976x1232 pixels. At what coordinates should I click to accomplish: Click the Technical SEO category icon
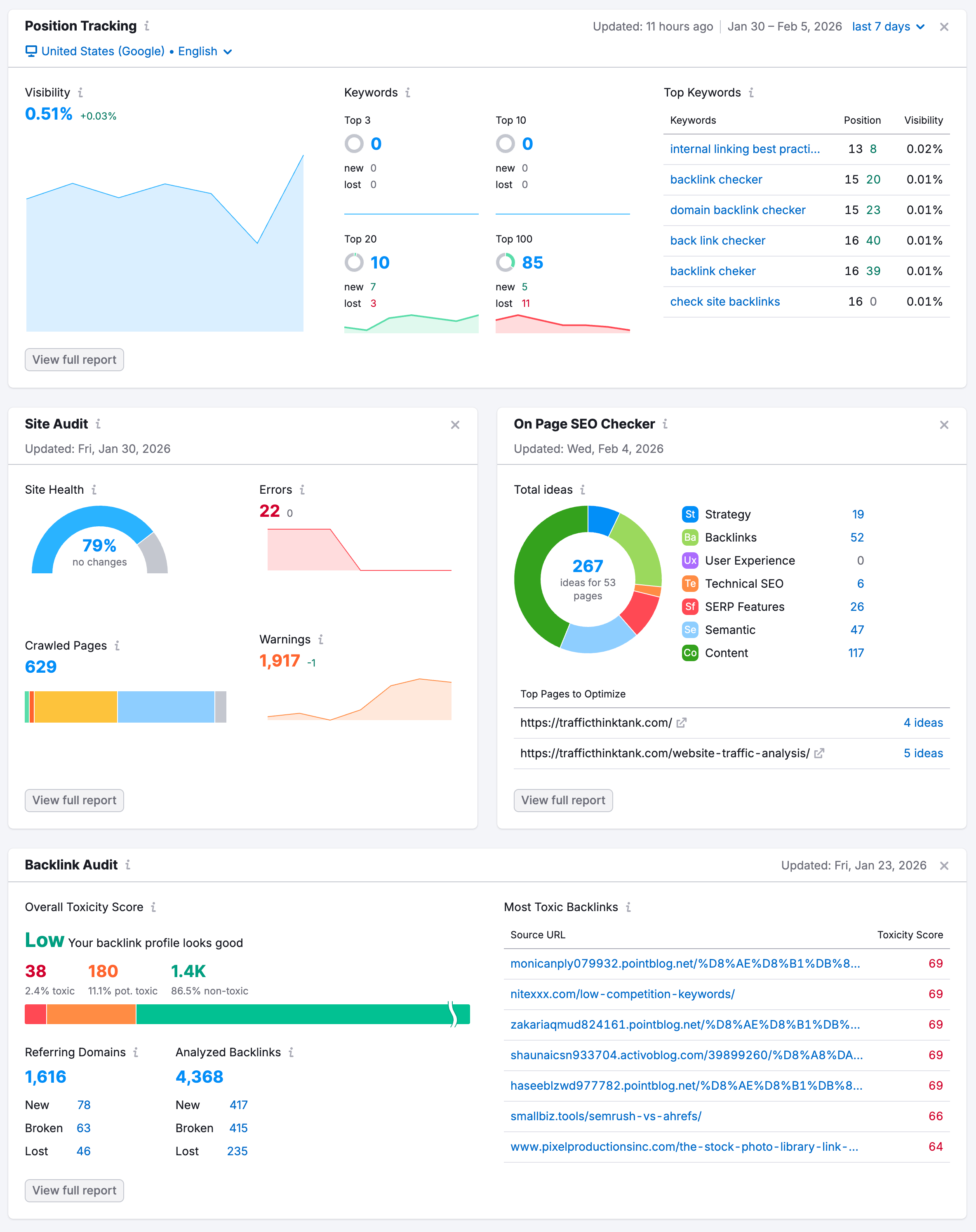(690, 584)
